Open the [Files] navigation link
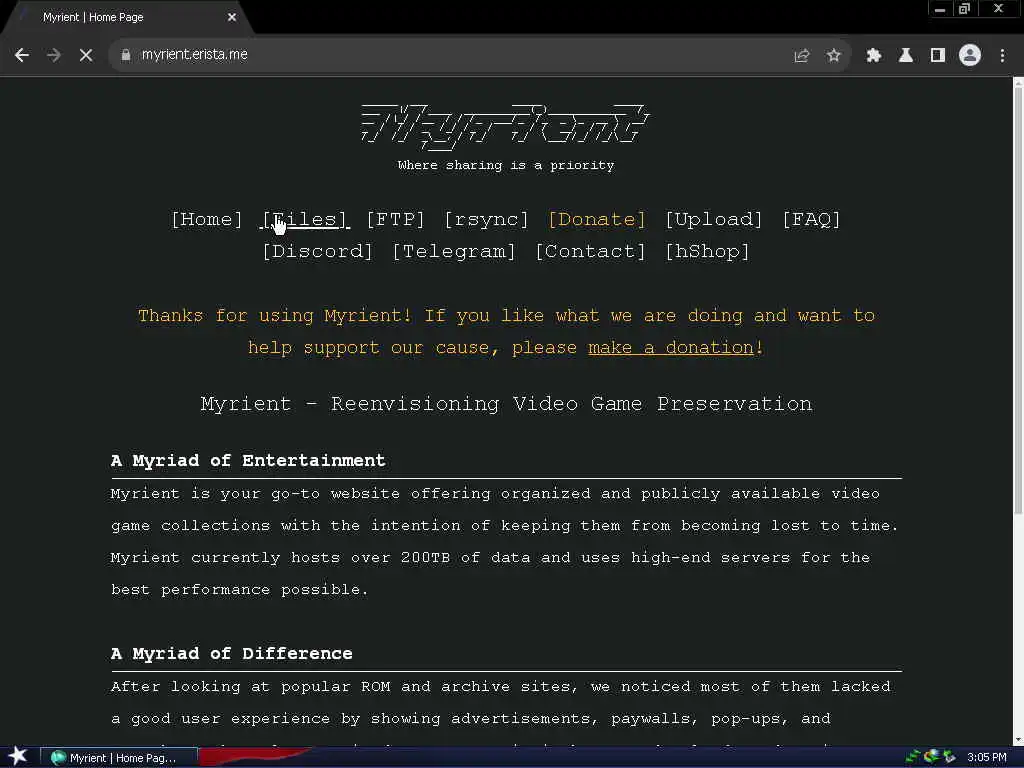1024x768 pixels. point(305,219)
